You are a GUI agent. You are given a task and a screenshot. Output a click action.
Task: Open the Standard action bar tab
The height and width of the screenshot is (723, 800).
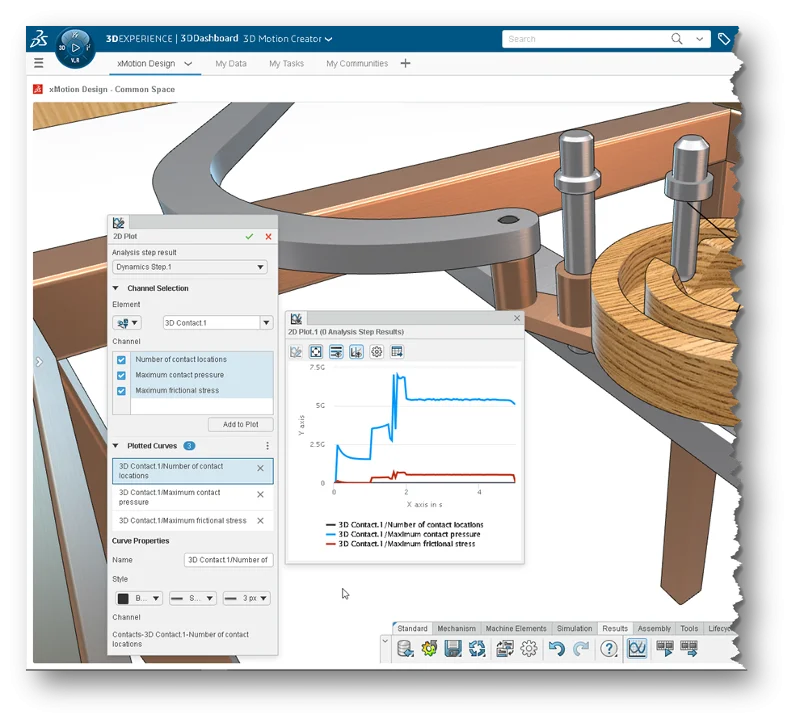(412, 628)
